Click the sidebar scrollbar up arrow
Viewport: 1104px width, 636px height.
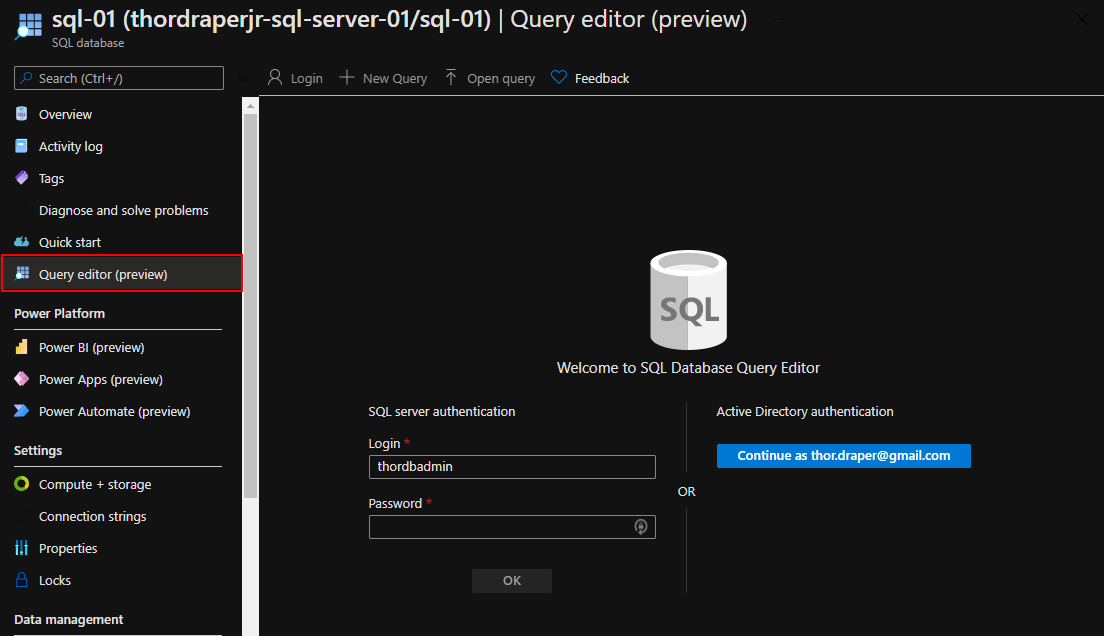(x=251, y=106)
